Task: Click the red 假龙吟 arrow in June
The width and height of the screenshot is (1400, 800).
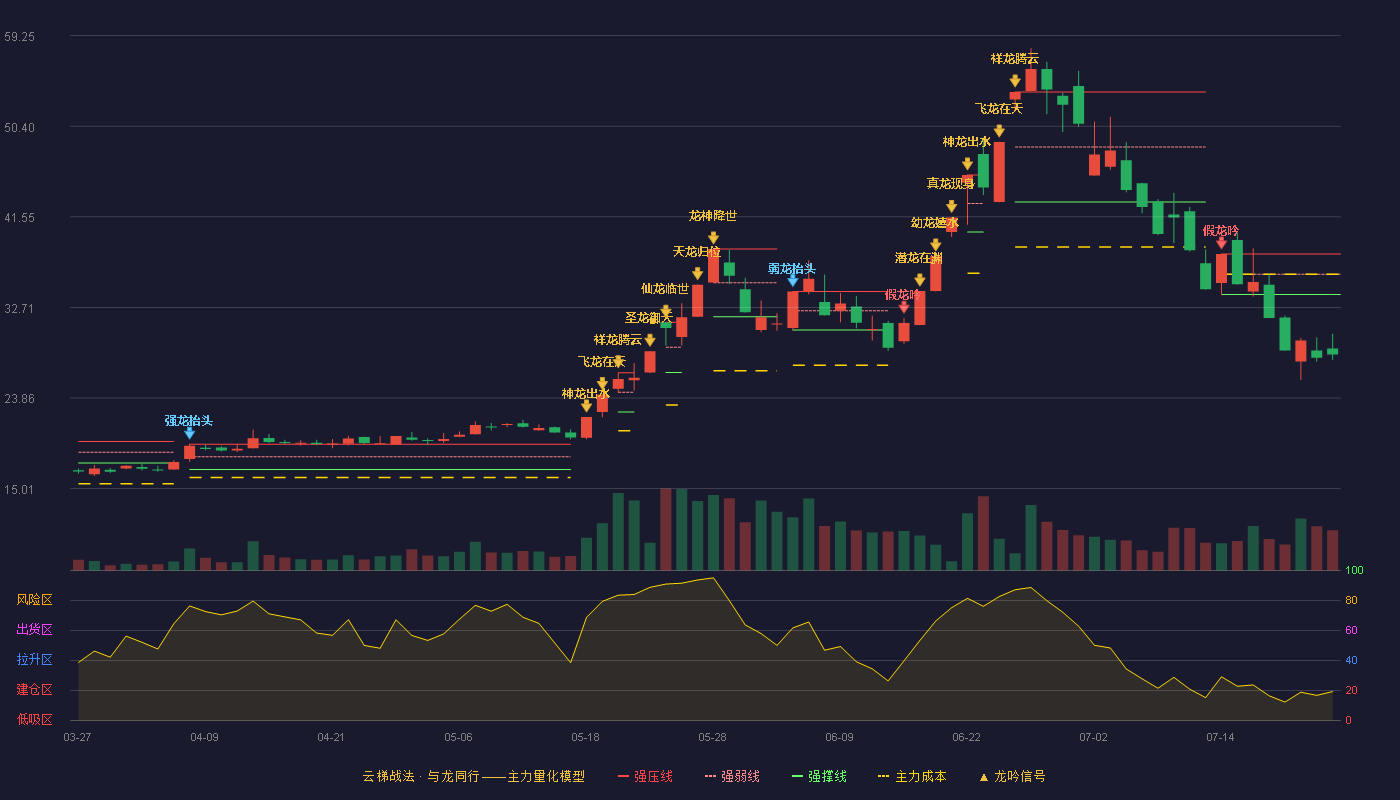Action: tap(904, 307)
